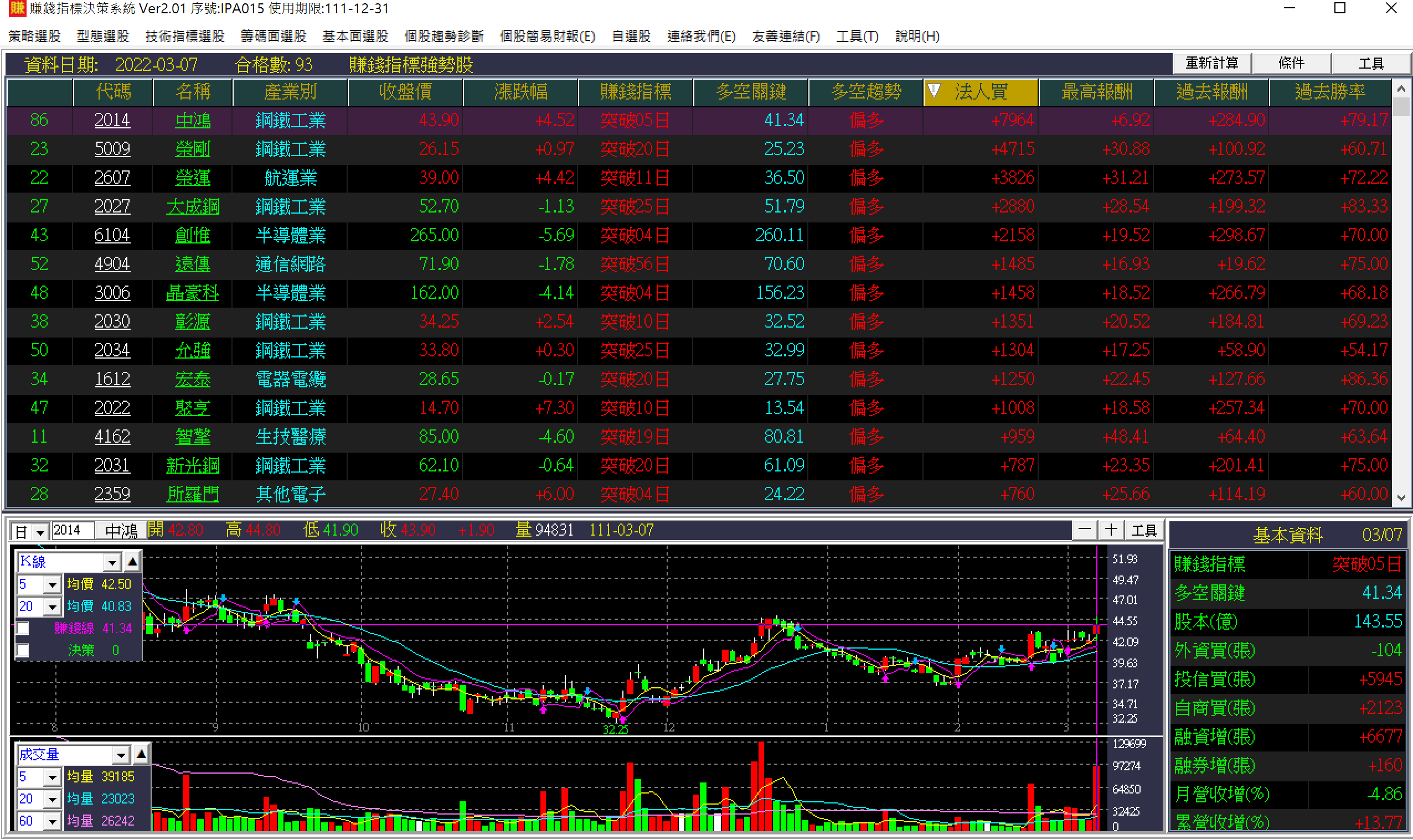1413x840 pixels.
Task: Open the 籌碼面選股 menu
Action: coord(274,36)
